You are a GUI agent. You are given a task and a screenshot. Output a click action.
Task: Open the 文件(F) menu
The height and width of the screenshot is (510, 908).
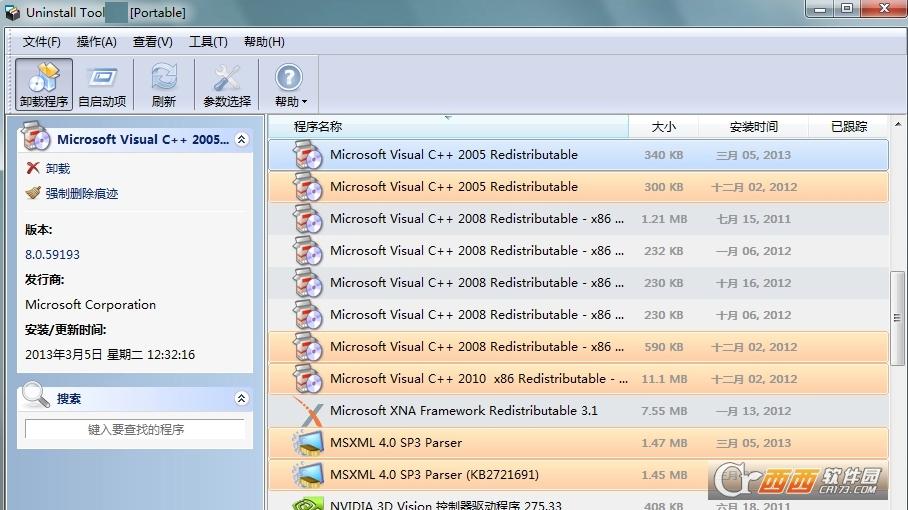click(42, 42)
